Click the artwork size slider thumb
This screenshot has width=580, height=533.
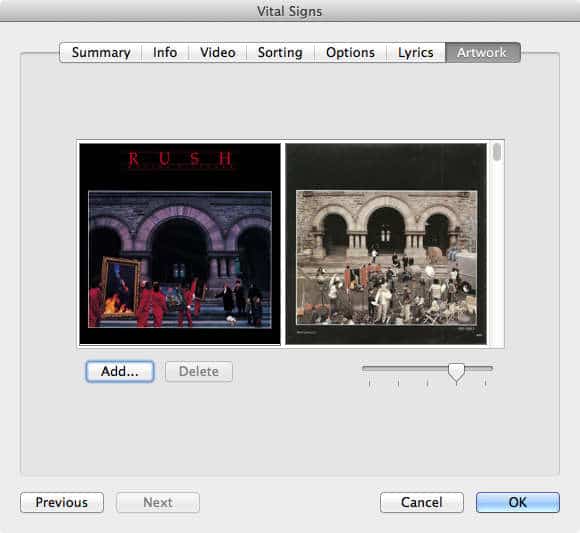click(456, 372)
